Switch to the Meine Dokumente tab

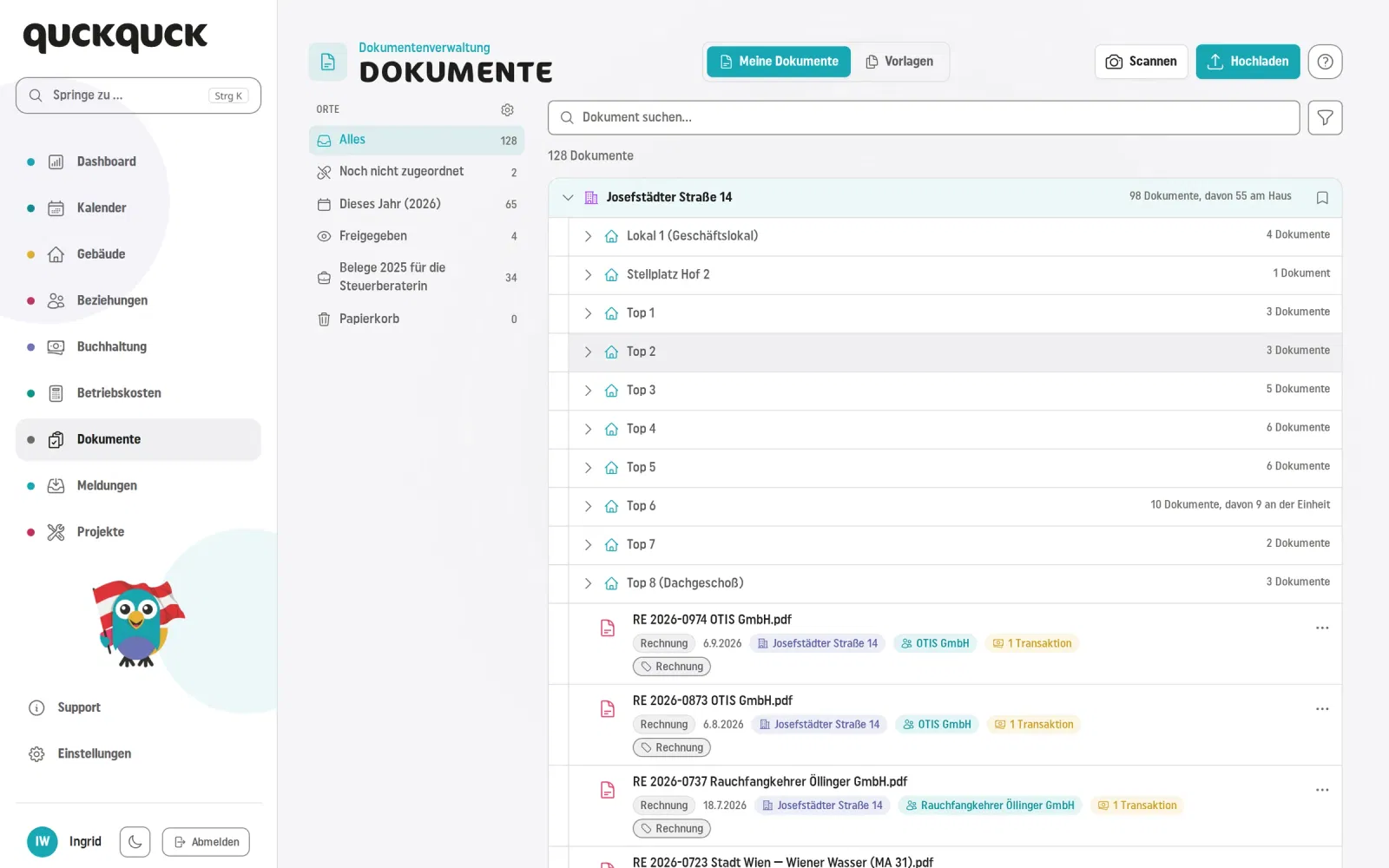(x=779, y=62)
